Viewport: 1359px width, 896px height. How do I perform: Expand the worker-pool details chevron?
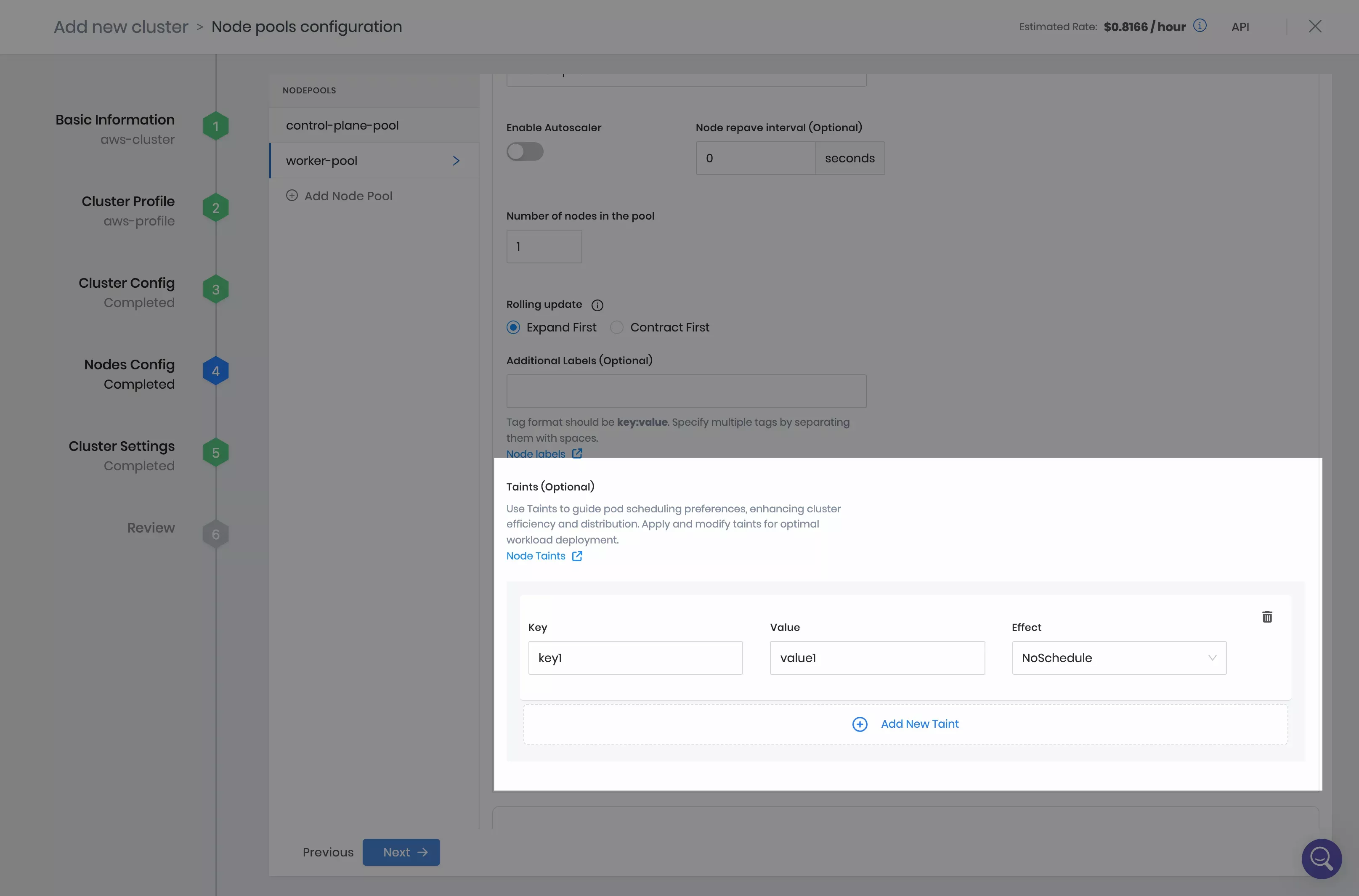[456, 161]
